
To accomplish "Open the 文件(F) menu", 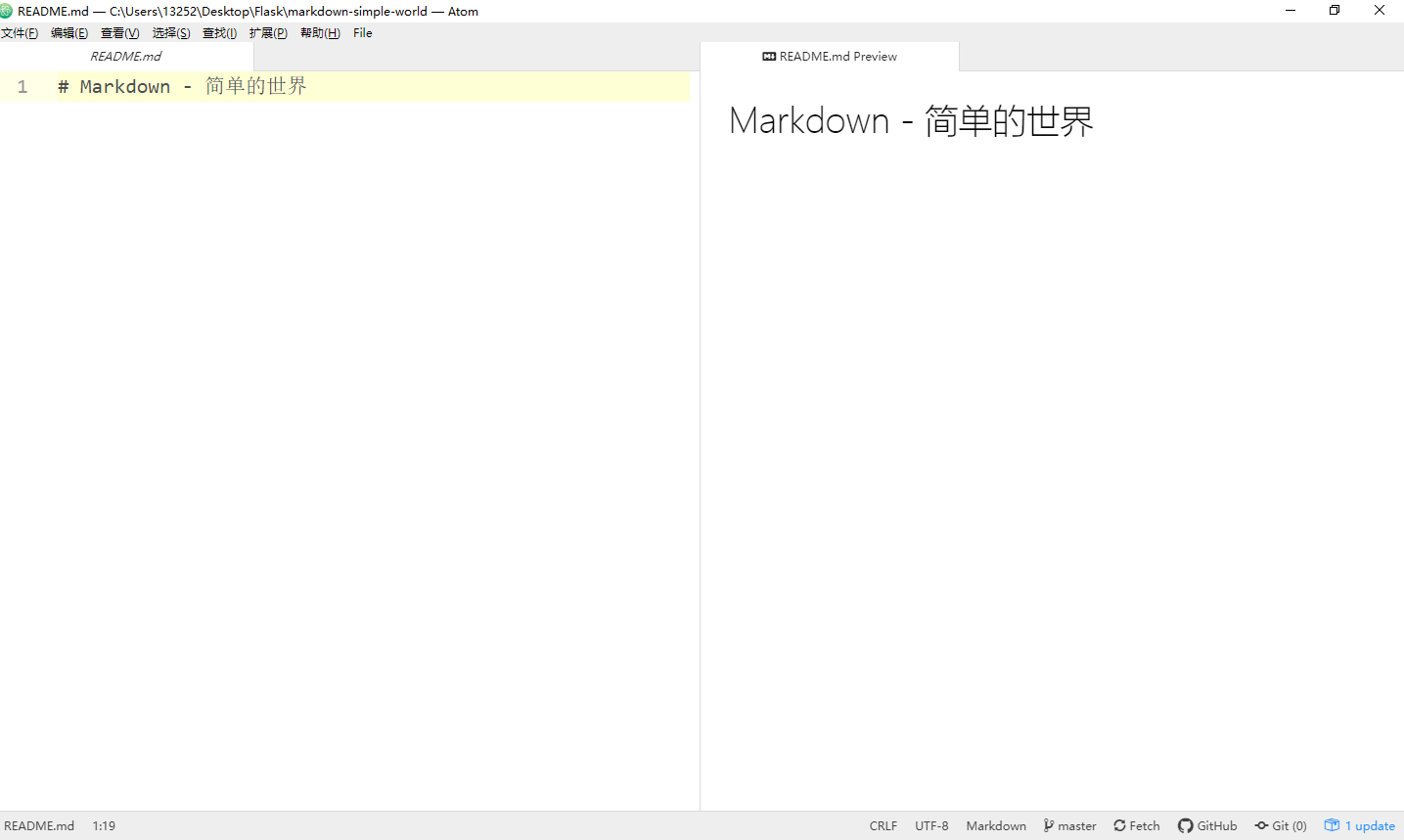I will 20,33.
